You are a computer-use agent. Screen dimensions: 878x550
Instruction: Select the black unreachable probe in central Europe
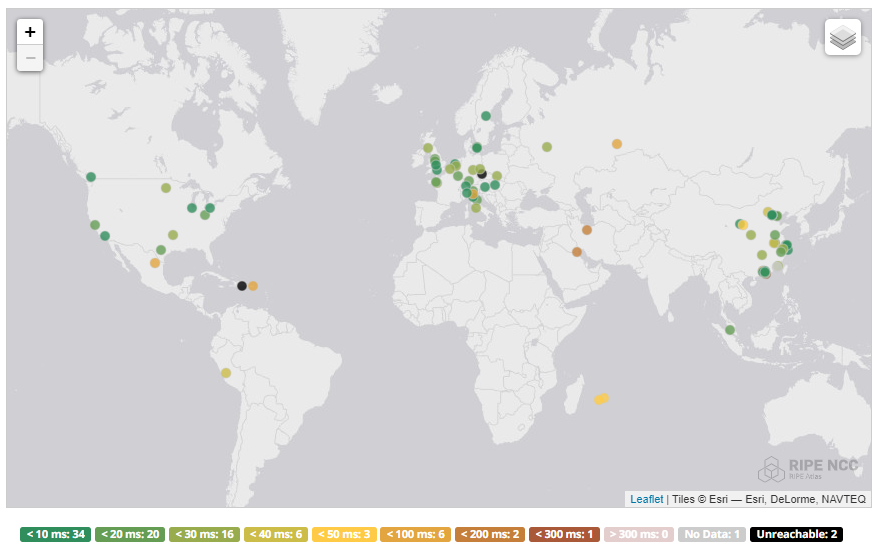coord(482,174)
